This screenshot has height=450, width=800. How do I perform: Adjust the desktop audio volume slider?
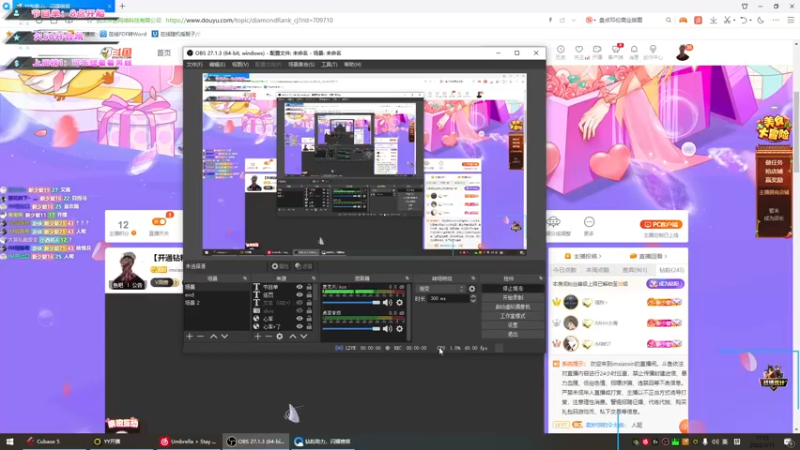pos(352,329)
